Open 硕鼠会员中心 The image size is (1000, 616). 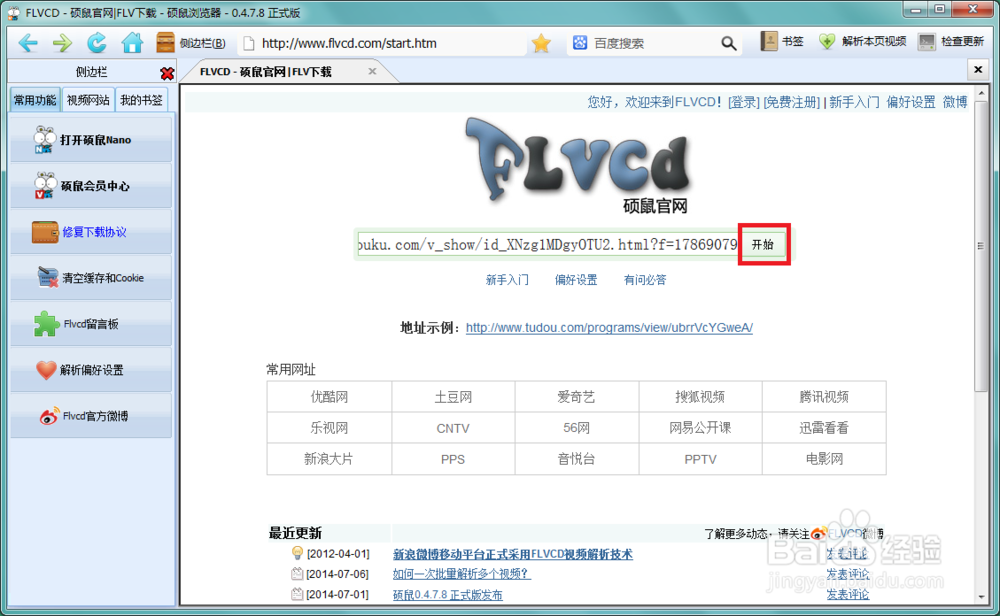91,186
